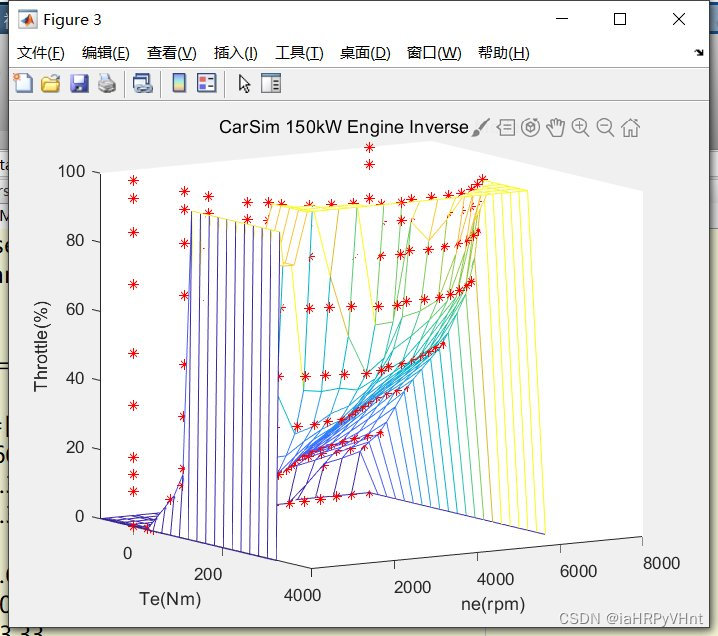
Task: Click the Throttle(%) axis label
Action: pyautogui.click(x=41, y=346)
